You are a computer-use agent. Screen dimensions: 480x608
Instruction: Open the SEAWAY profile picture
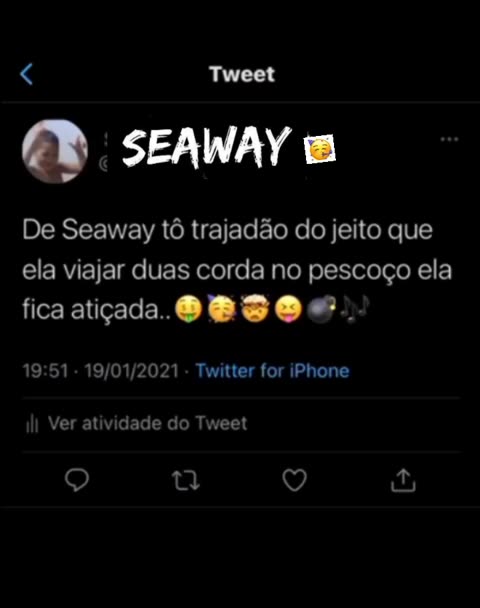55,151
